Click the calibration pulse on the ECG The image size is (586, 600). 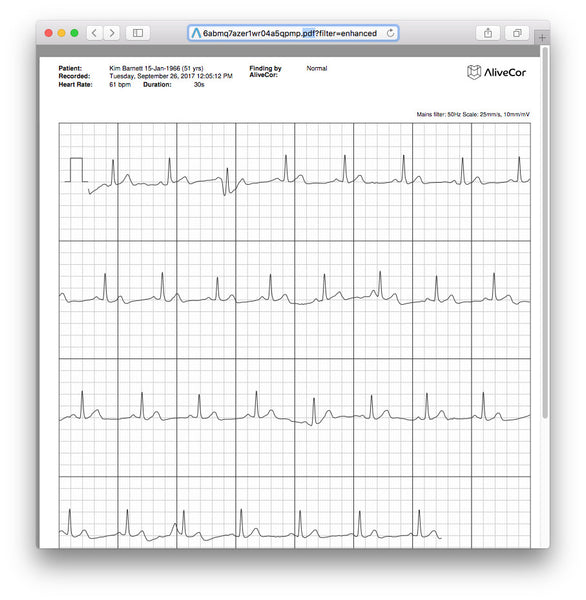(76, 170)
